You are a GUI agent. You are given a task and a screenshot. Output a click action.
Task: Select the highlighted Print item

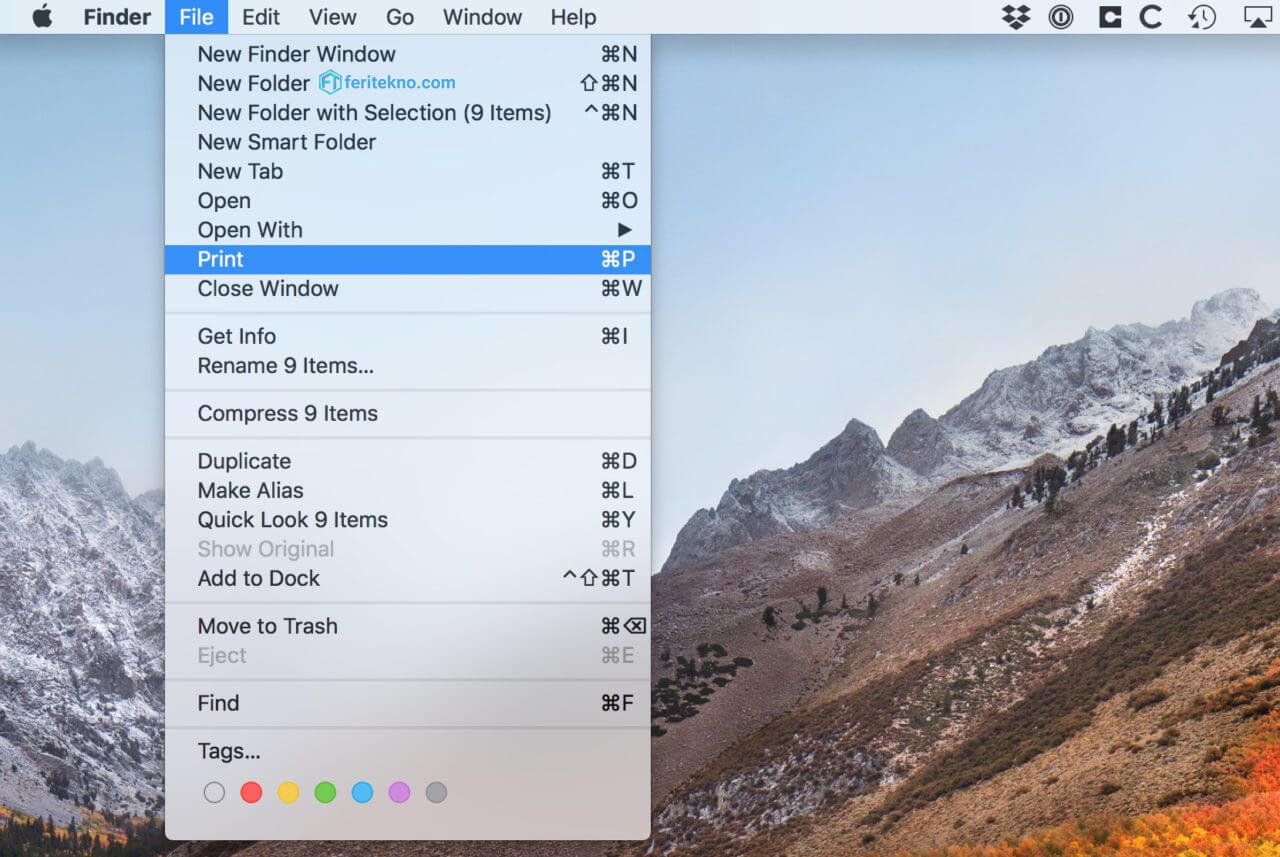408,259
